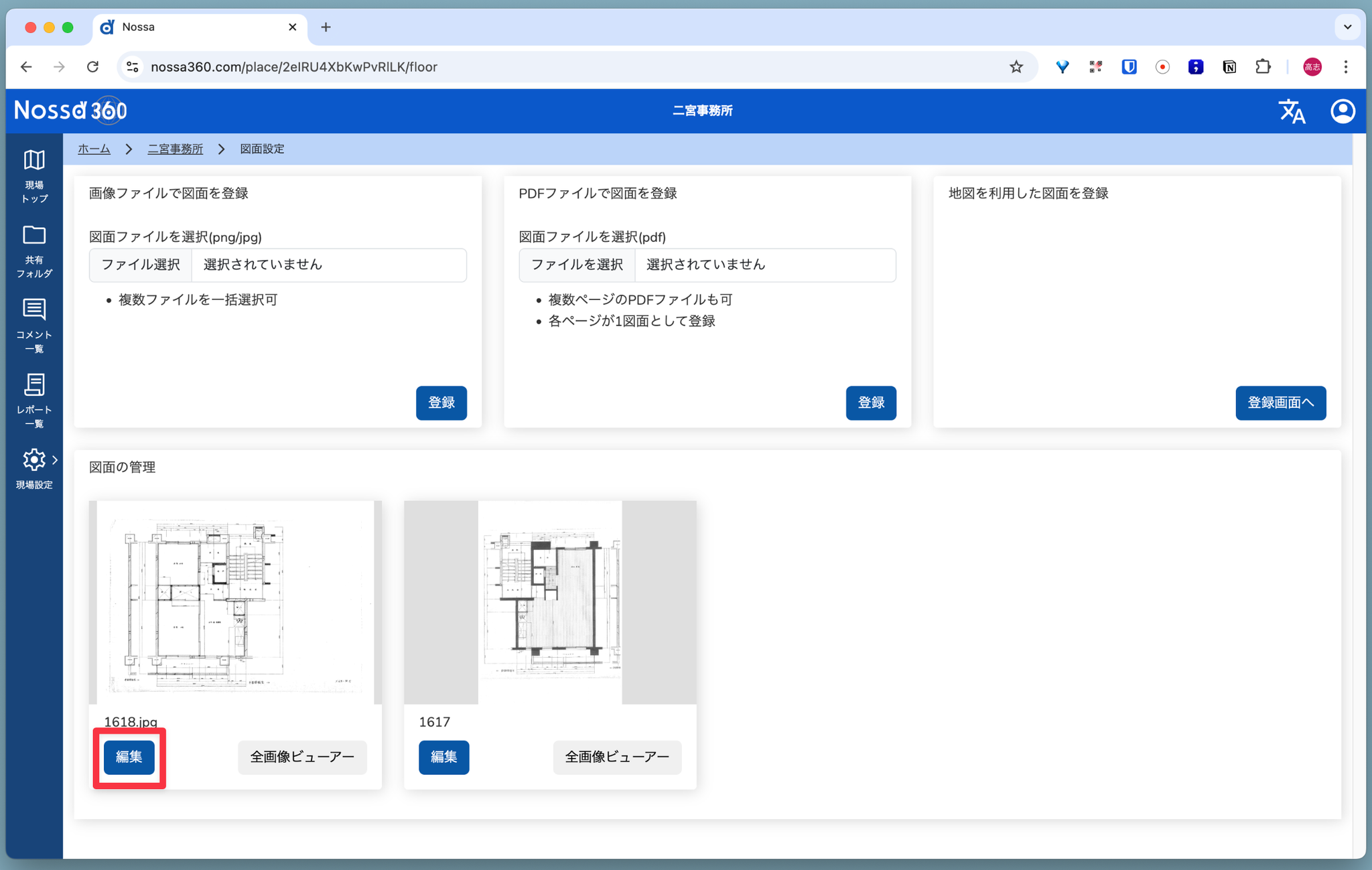1372x870 pixels.
Task: Bookmark this page with the star icon
Action: point(1016,67)
